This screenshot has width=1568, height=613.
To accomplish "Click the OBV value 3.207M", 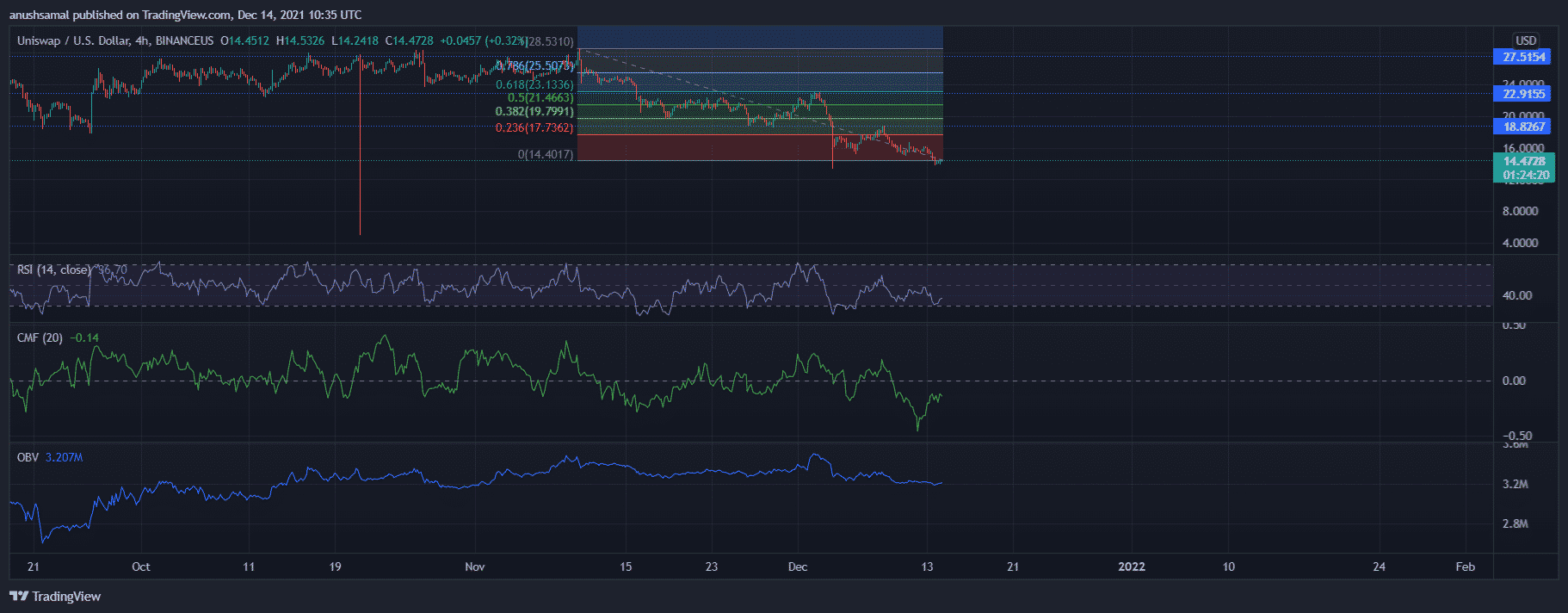I will coord(64,457).
